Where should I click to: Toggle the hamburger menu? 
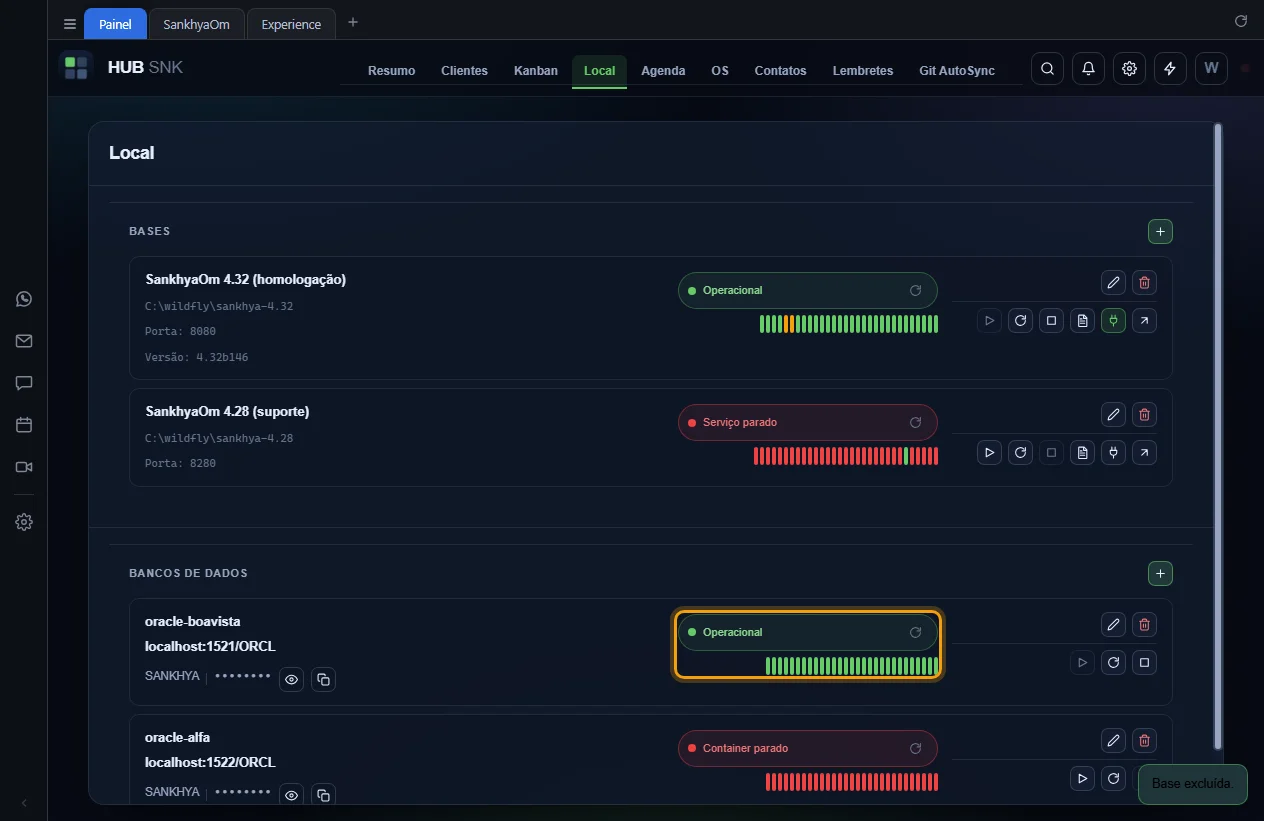click(69, 24)
